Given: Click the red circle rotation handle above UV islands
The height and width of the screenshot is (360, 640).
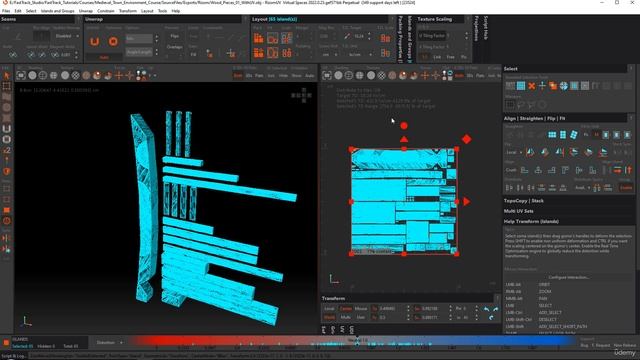Looking at the screenshot, I should click(x=404, y=126).
